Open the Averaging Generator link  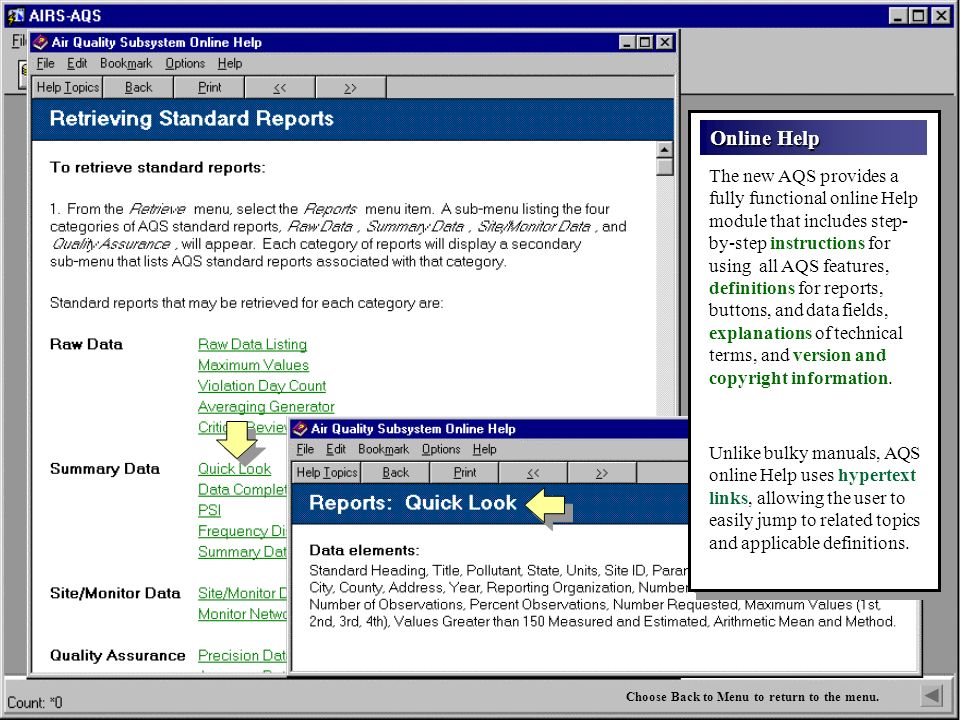click(266, 407)
